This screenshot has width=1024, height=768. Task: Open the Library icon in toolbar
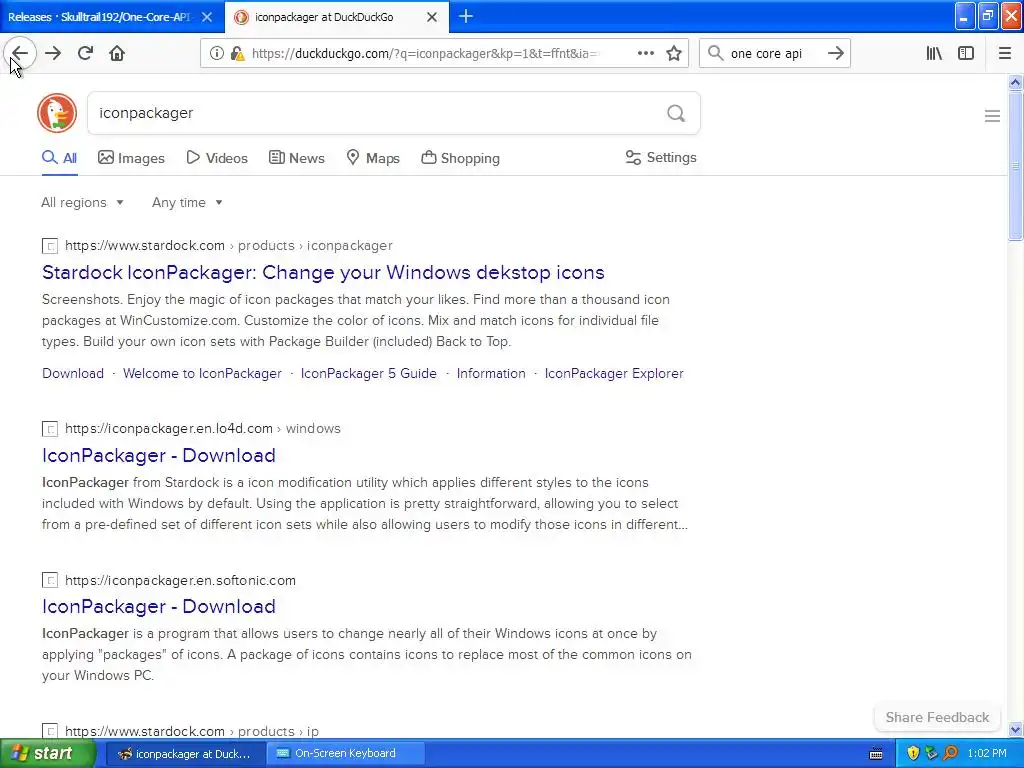pos(934,54)
